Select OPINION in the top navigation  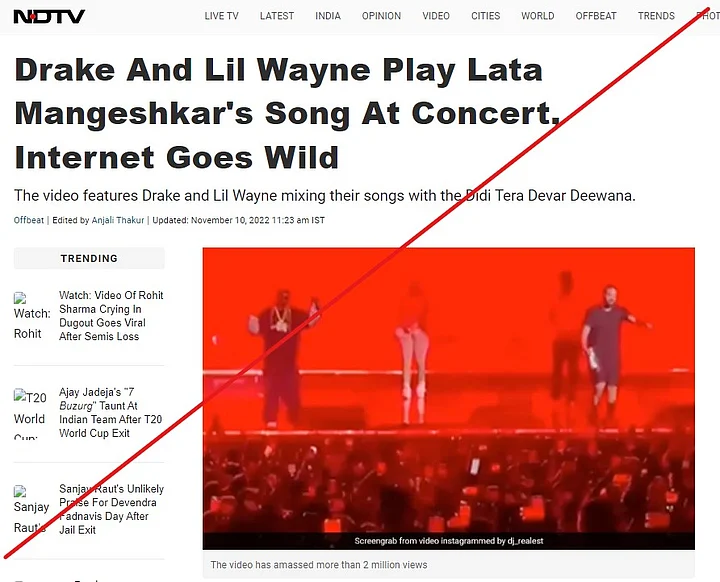point(381,16)
